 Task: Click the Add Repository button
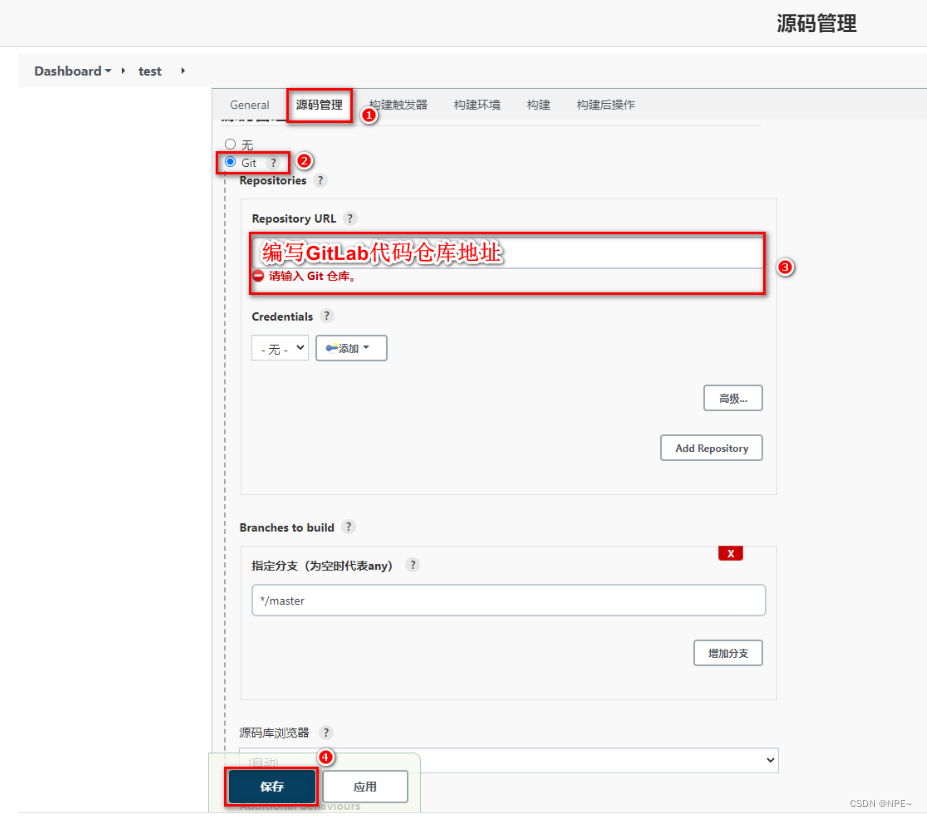point(711,448)
